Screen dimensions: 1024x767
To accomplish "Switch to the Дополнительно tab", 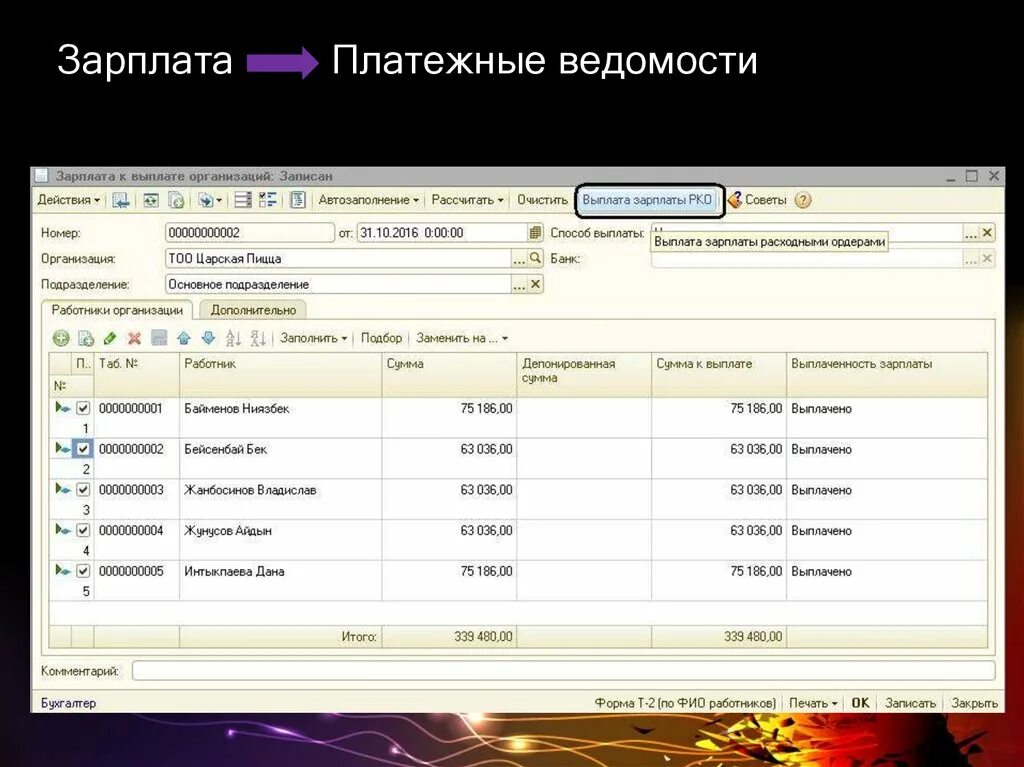I will point(253,310).
